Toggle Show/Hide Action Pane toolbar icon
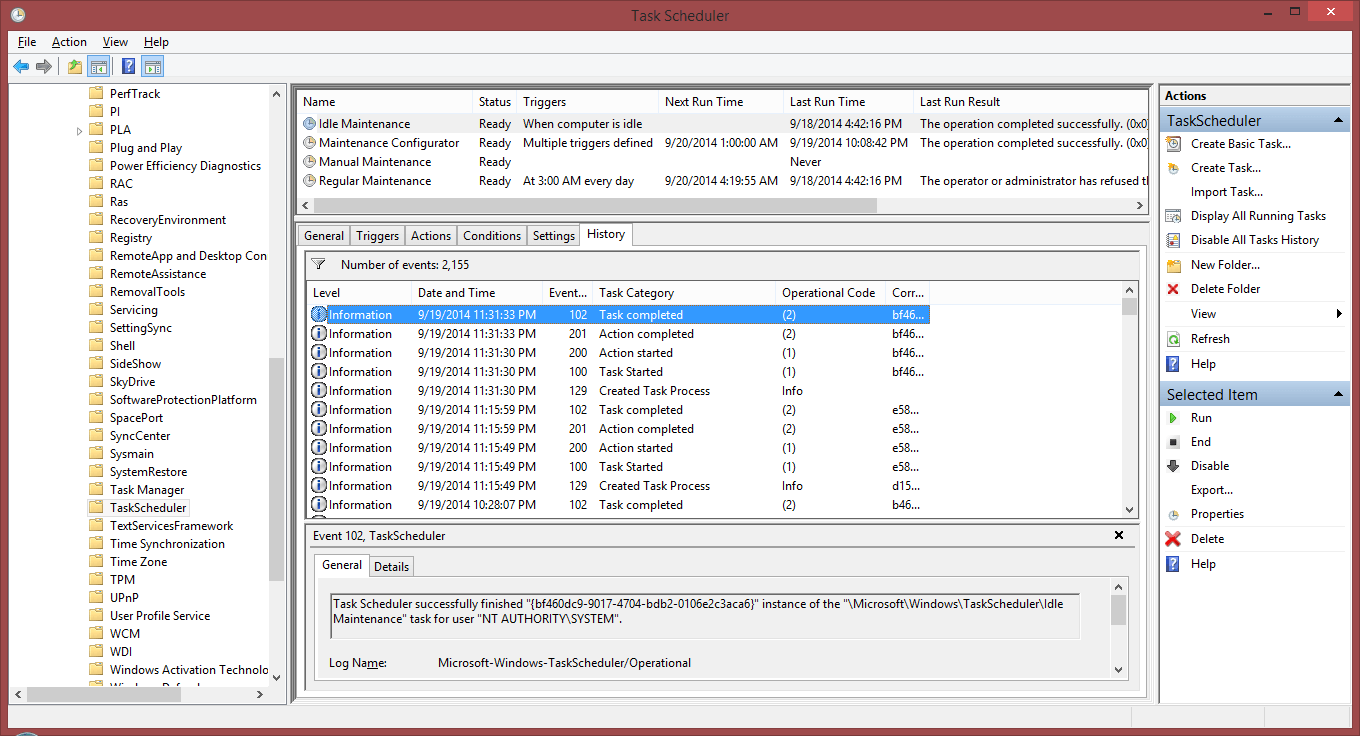Image resolution: width=1360 pixels, height=736 pixels. [x=152, y=67]
